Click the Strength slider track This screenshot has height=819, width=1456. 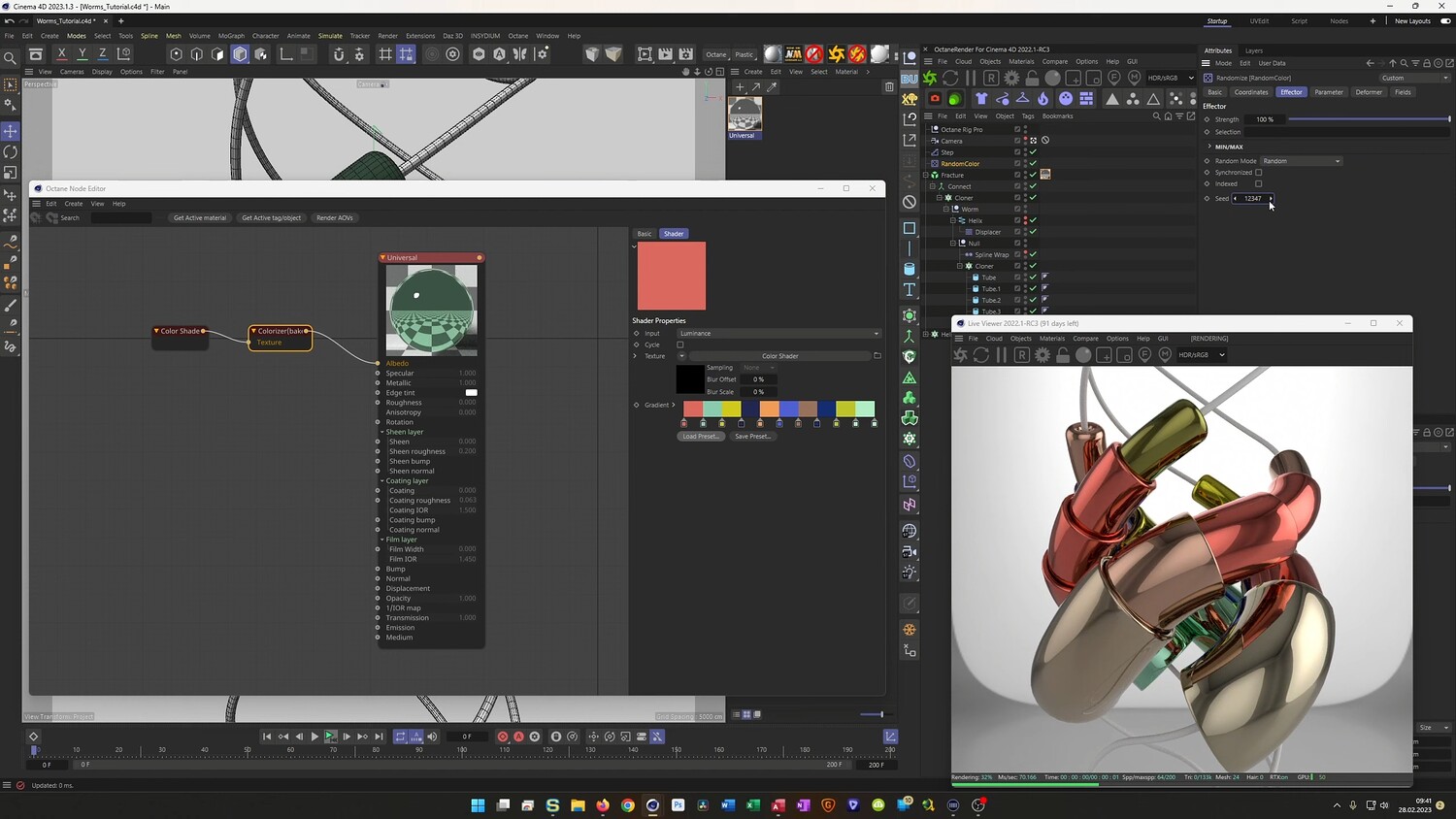(x=1369, y=119)
